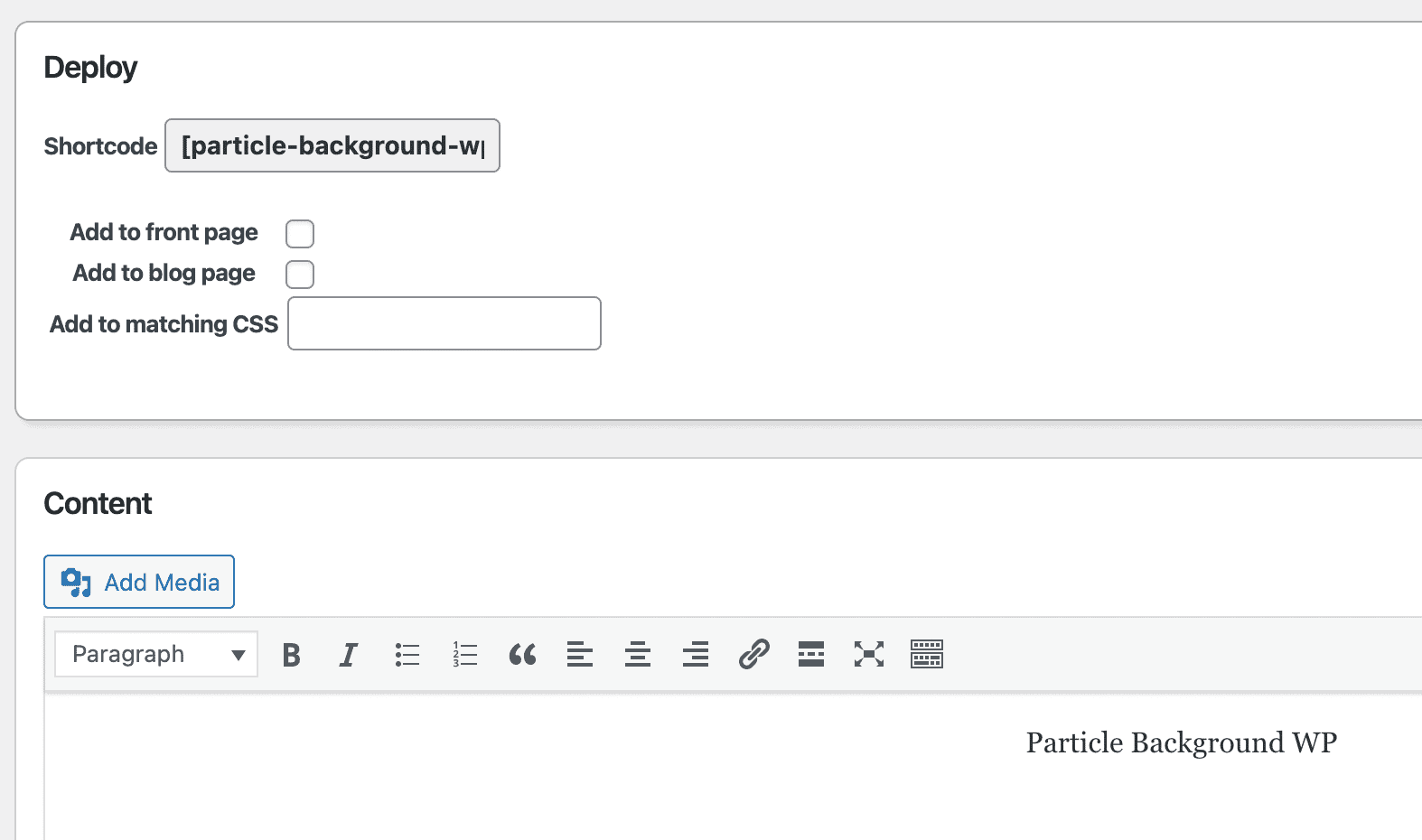Image resolution: width=1422 pixels, height=840 pixels.
Task: Click the Add Media button
Action: pos(139,582)
